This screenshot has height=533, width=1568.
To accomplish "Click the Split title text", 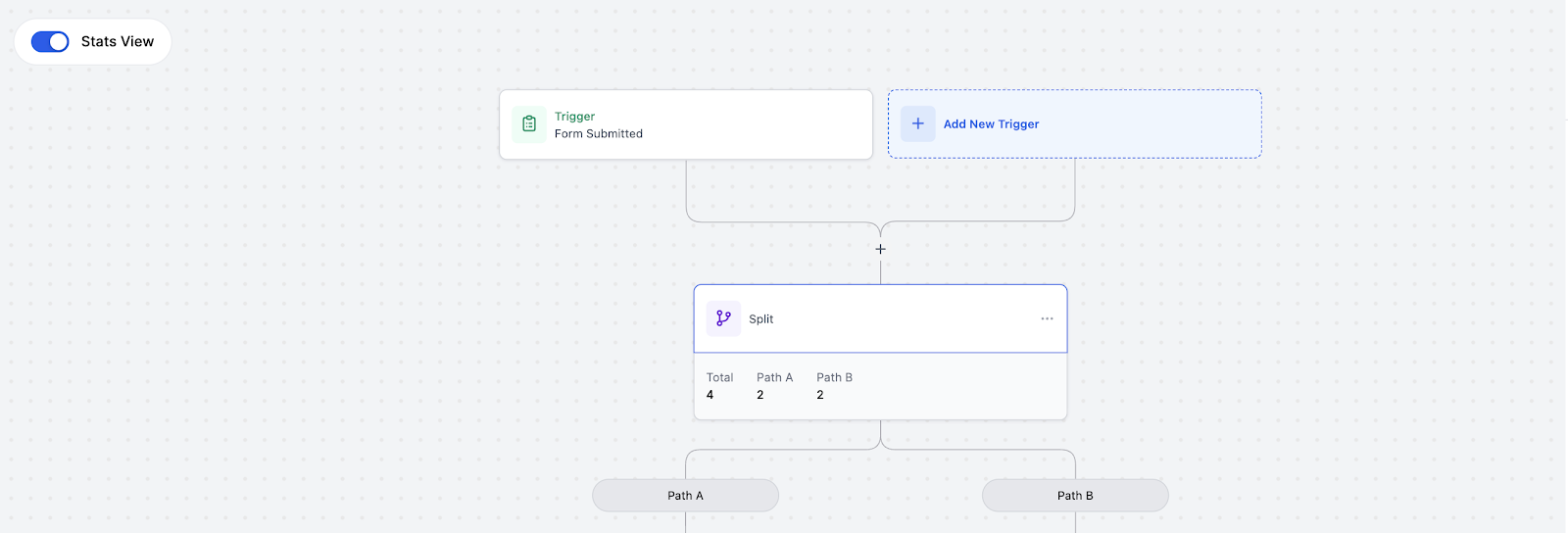I will [761, 319].
